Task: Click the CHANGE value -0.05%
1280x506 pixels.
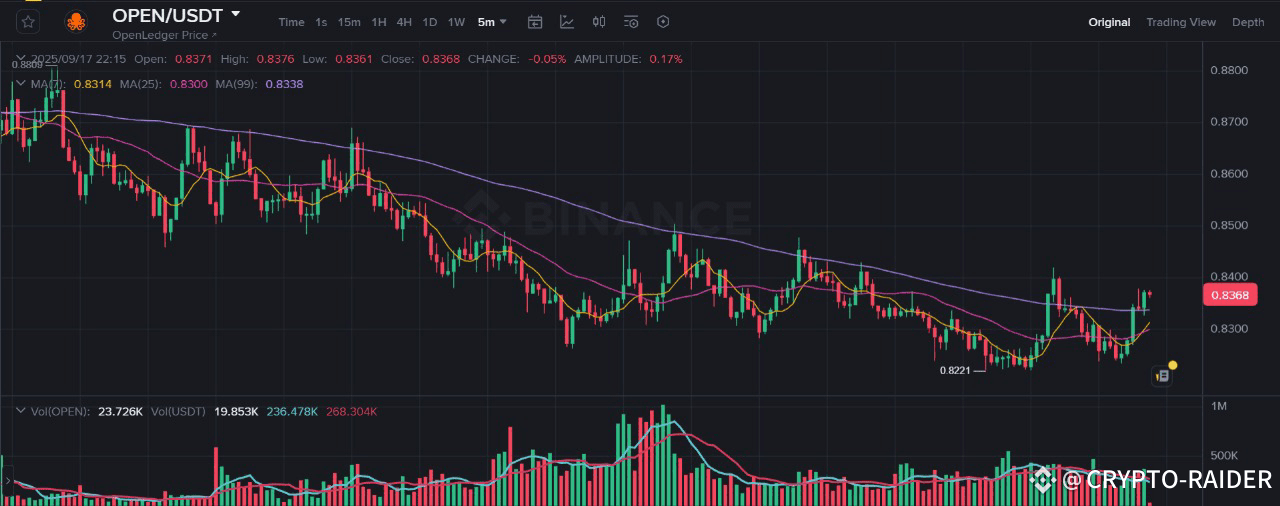Action: point(547,59)
